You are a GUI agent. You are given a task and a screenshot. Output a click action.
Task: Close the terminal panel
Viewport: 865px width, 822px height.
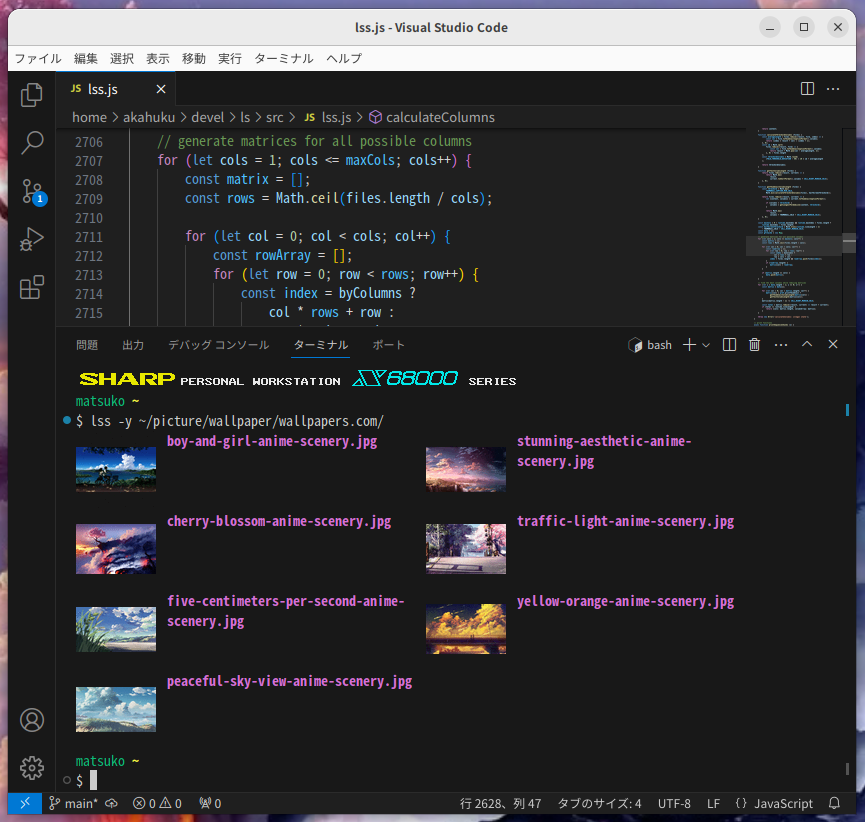pyautogui.click(x=833, y=344)
